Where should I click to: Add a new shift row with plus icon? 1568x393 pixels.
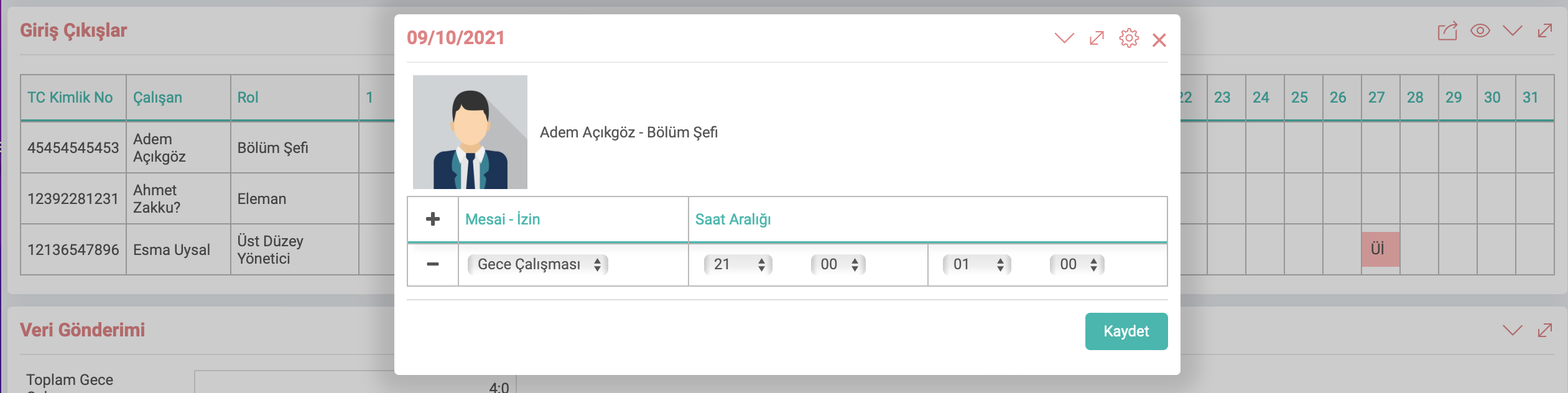point(433,219)
